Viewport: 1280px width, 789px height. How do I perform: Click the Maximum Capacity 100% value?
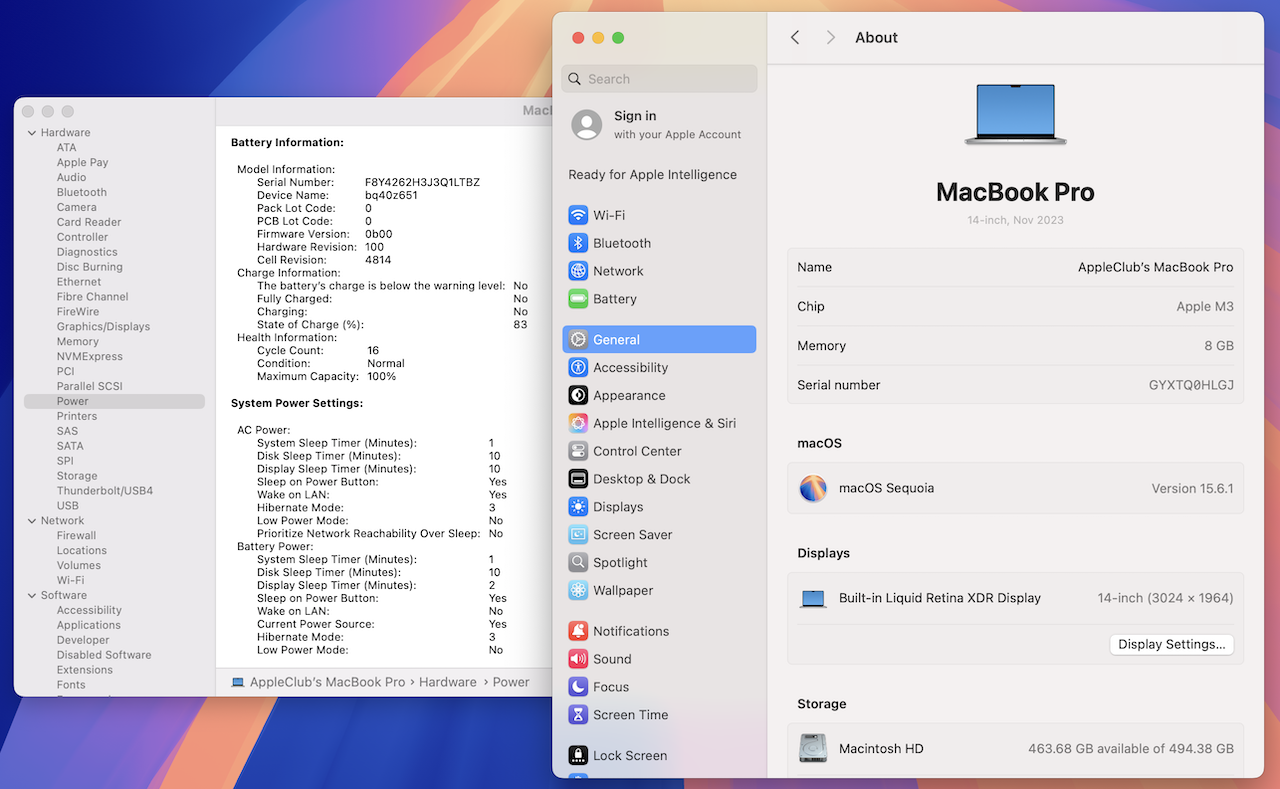(381, 376)
